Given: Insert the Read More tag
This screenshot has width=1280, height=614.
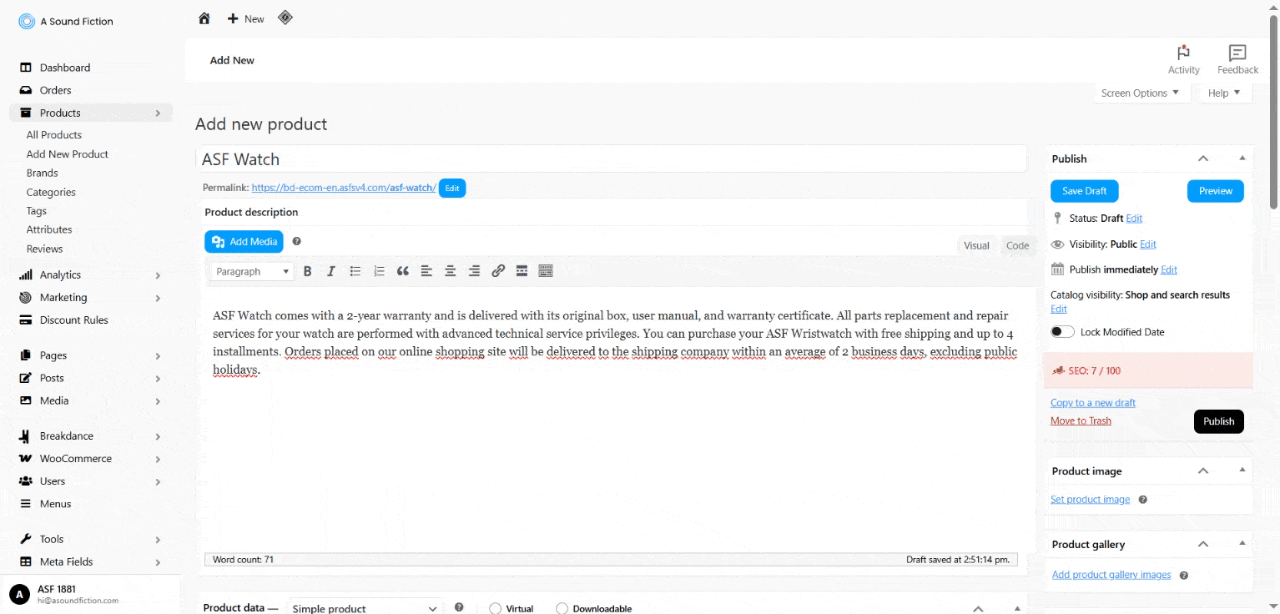Looking at the screenshot, I should (522, 271).
